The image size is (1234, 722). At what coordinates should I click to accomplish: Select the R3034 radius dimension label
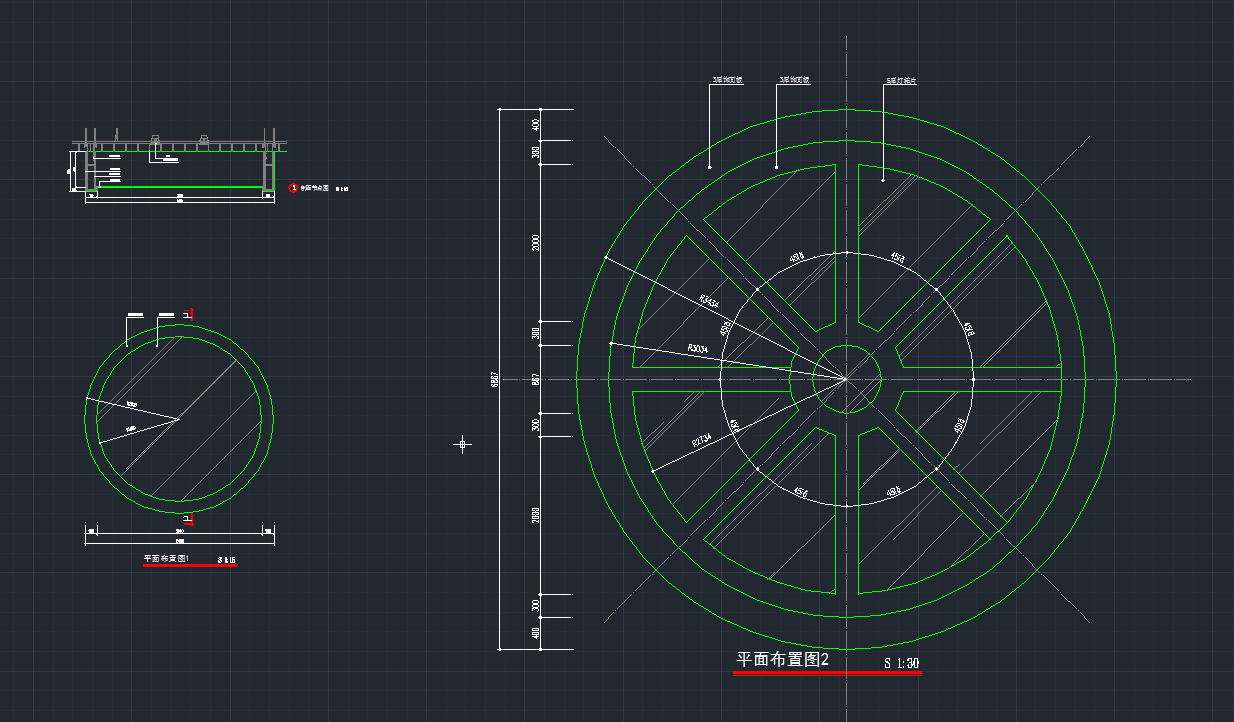pos(698,349)
